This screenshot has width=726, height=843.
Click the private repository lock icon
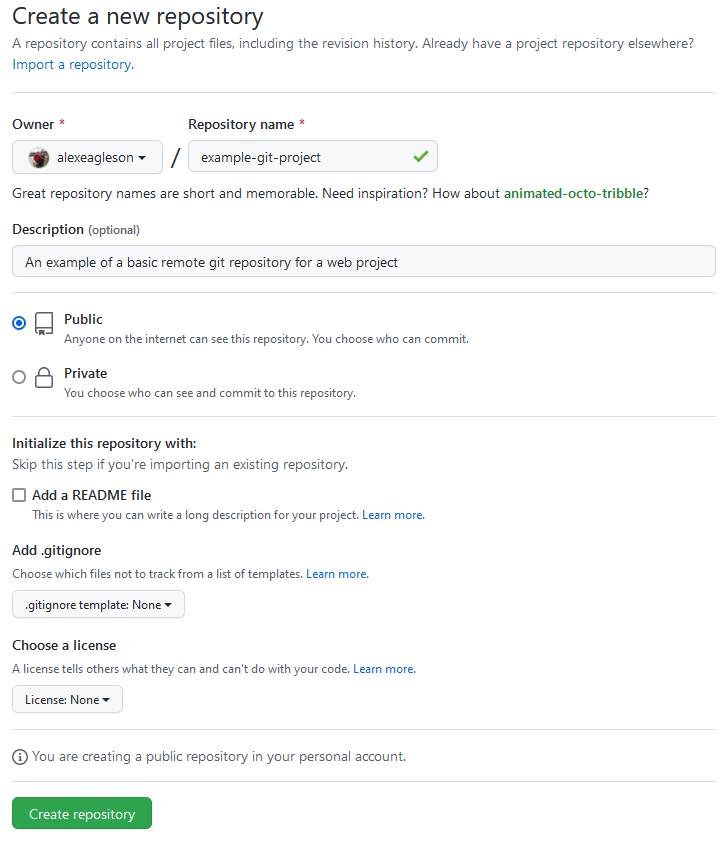coord(44,377)
